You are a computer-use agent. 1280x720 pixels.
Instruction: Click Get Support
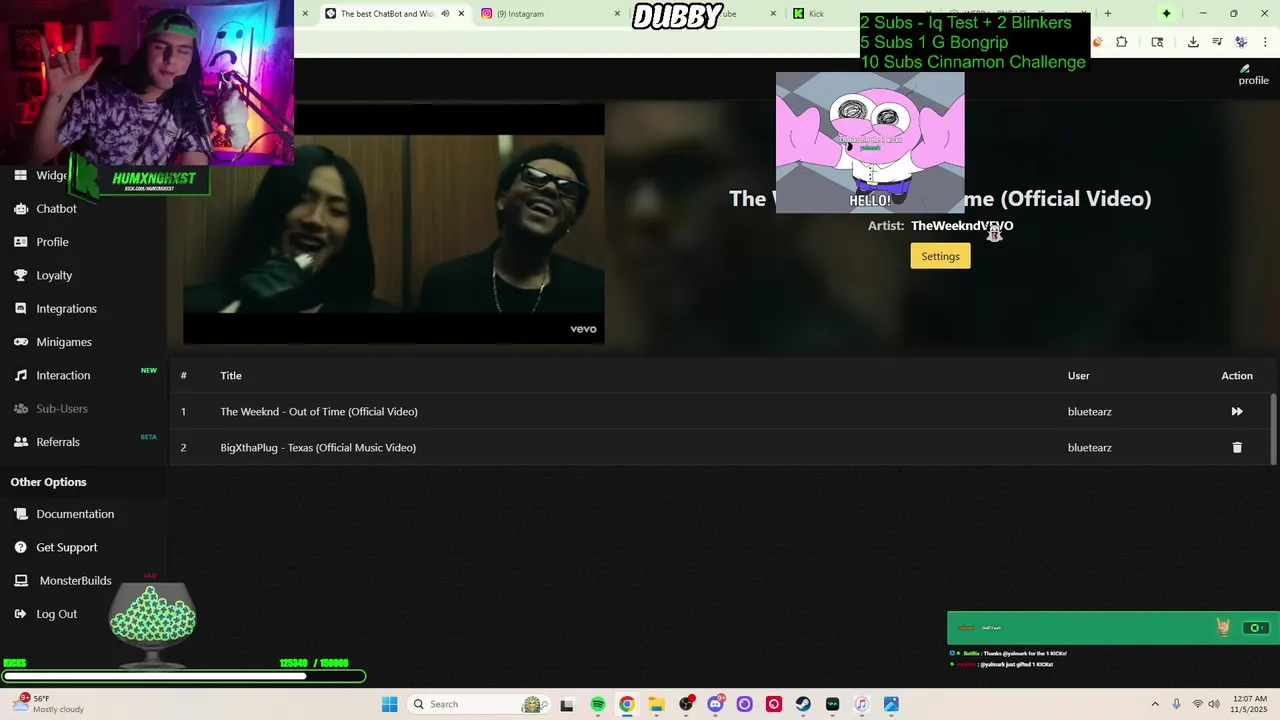click(x=67, y=547)
